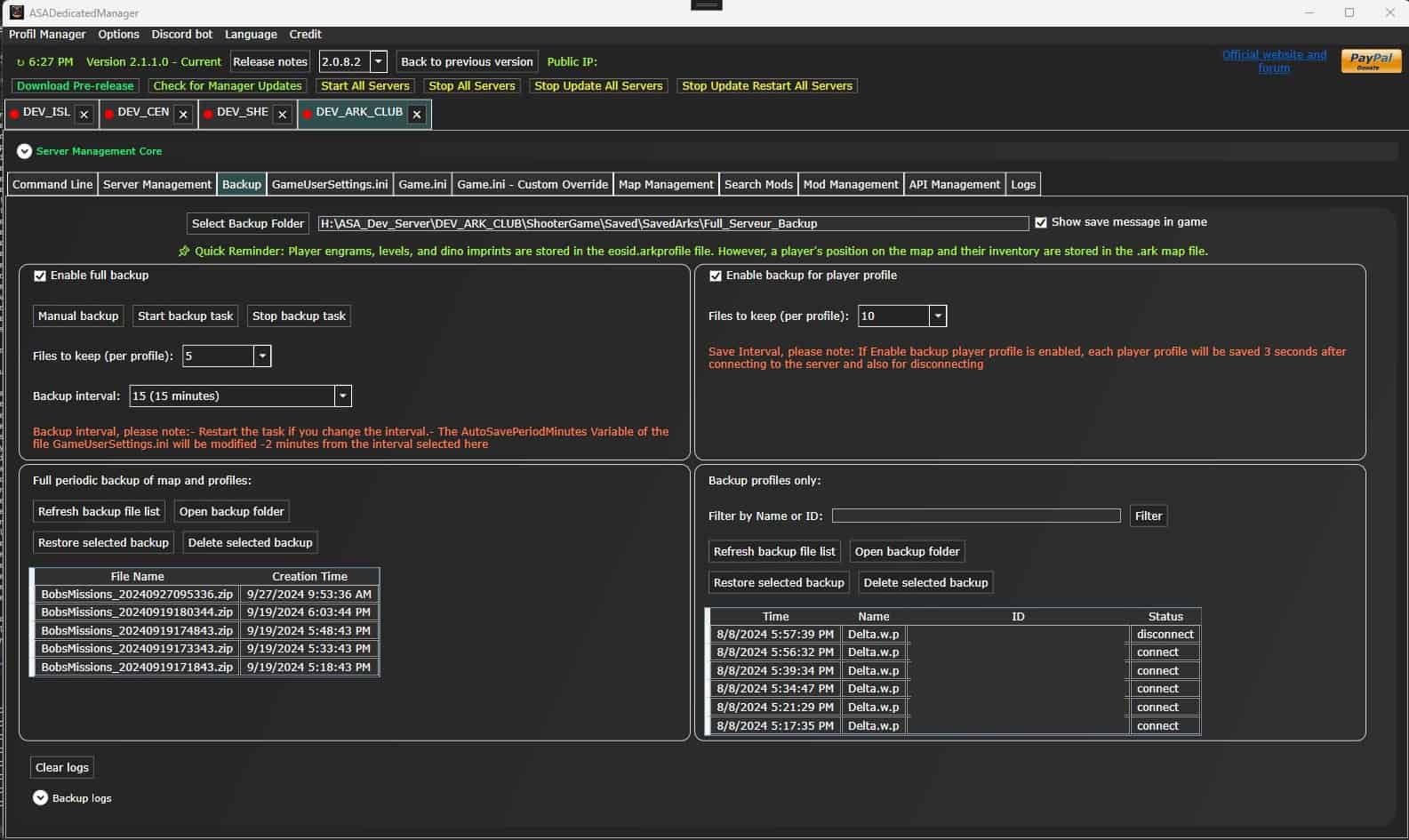Click the Filter by Name or ID field
Screen dimensions: 1409x840
click(x=975, y=516)
